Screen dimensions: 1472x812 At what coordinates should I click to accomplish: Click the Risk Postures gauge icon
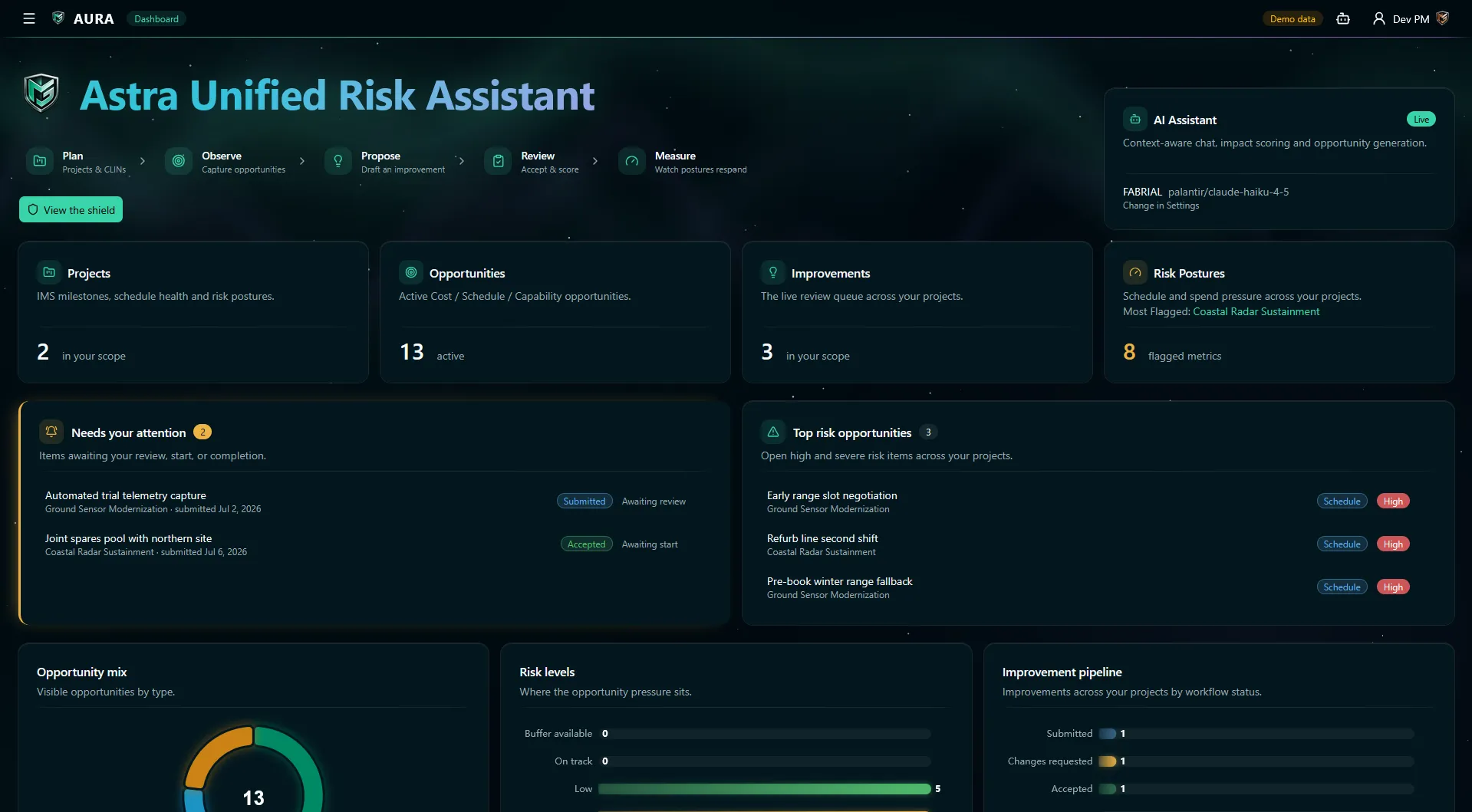[x=1135, y=272]
